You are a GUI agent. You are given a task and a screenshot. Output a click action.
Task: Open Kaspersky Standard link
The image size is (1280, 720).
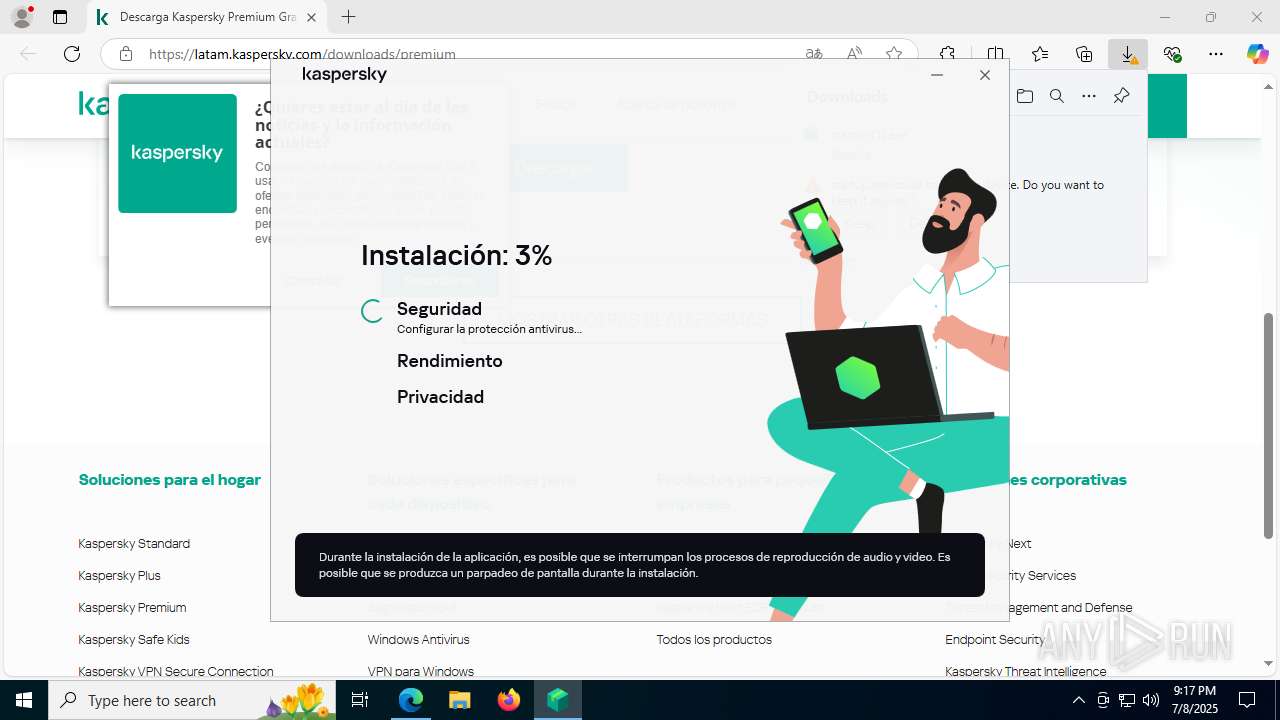click(134, 544)
